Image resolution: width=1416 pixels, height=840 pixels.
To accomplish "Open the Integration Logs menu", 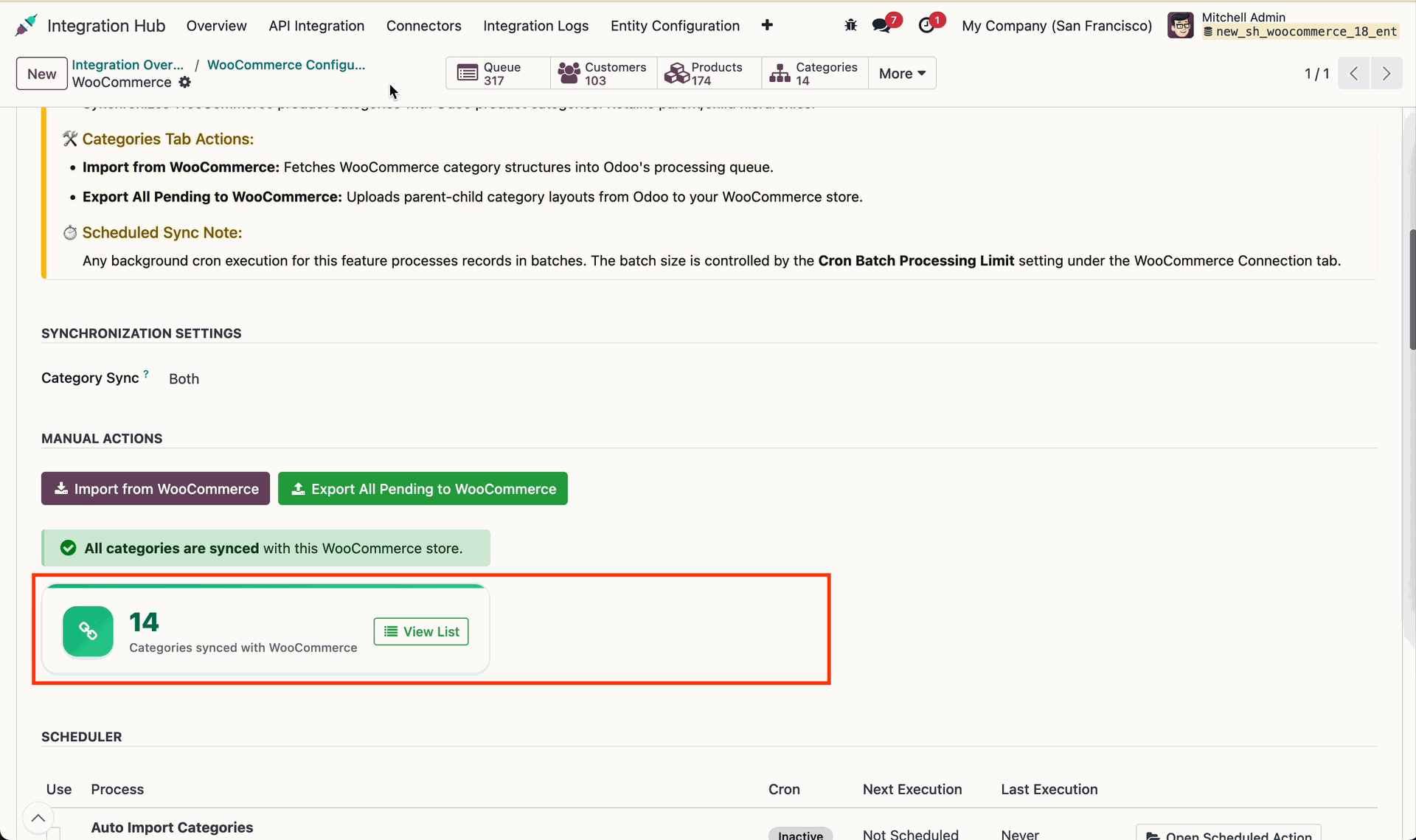I will pos(536,26).
